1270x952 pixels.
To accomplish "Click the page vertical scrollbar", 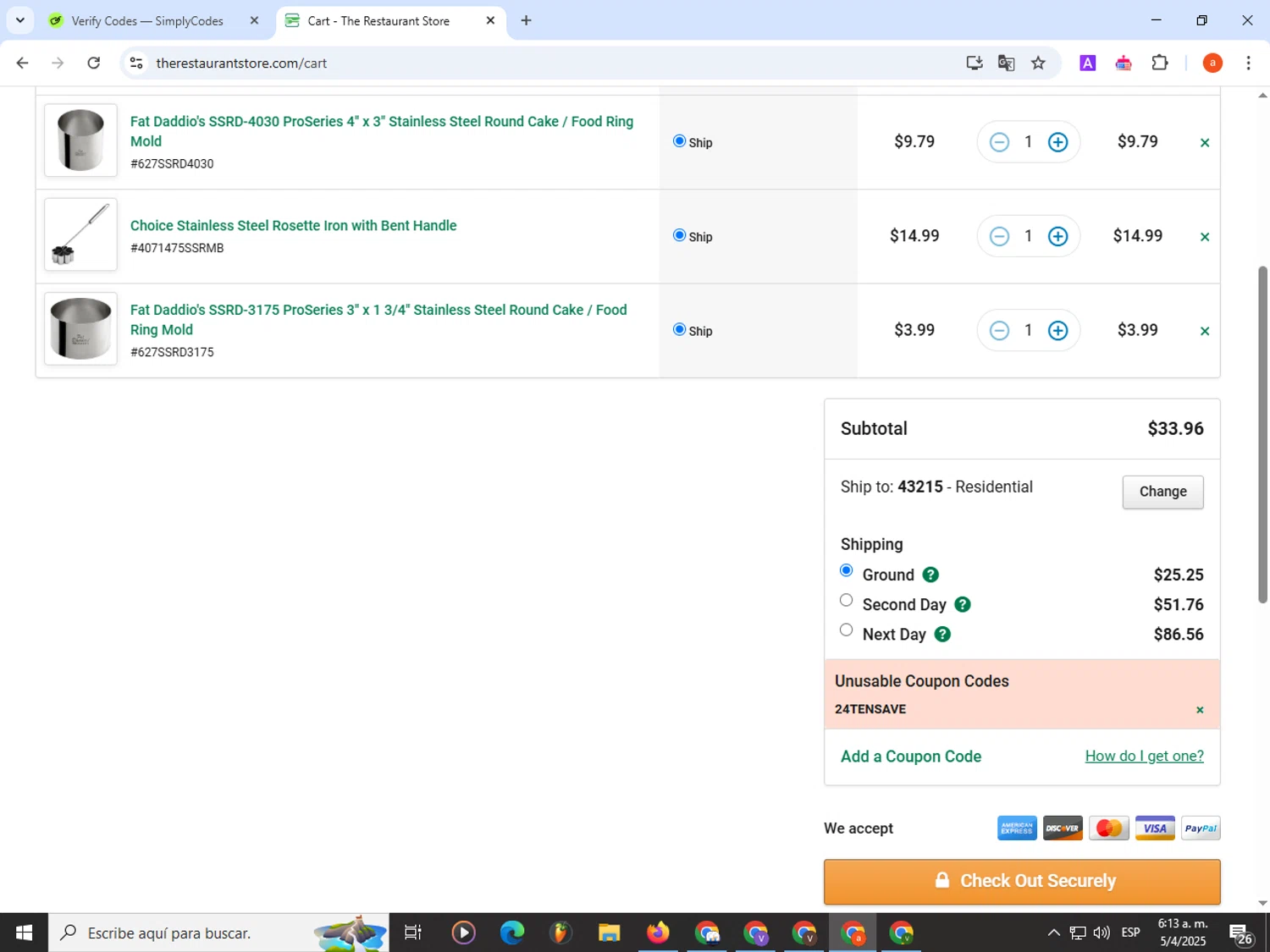I will click(1262, 434).
